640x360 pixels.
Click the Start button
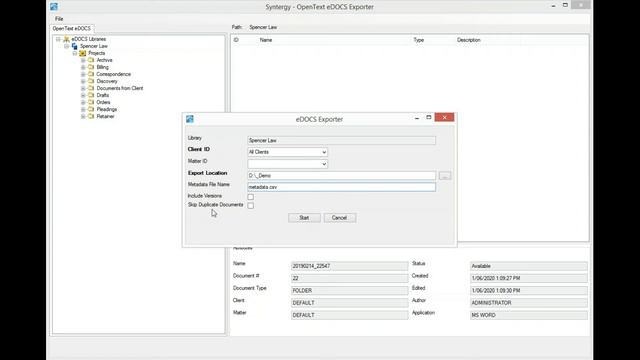tap(304, 218)
